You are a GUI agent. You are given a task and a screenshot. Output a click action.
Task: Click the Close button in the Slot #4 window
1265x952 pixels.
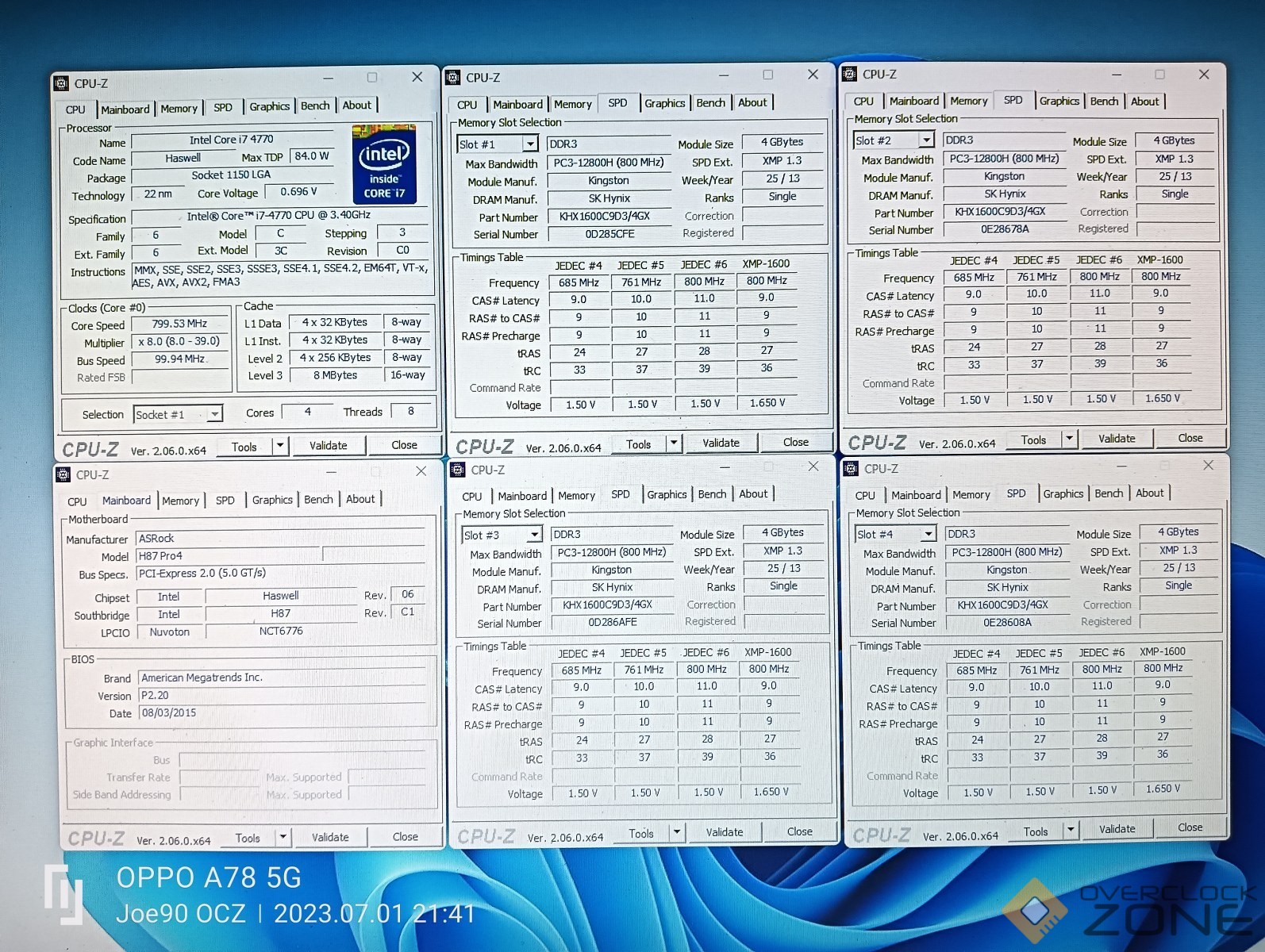pos(1190,827)
